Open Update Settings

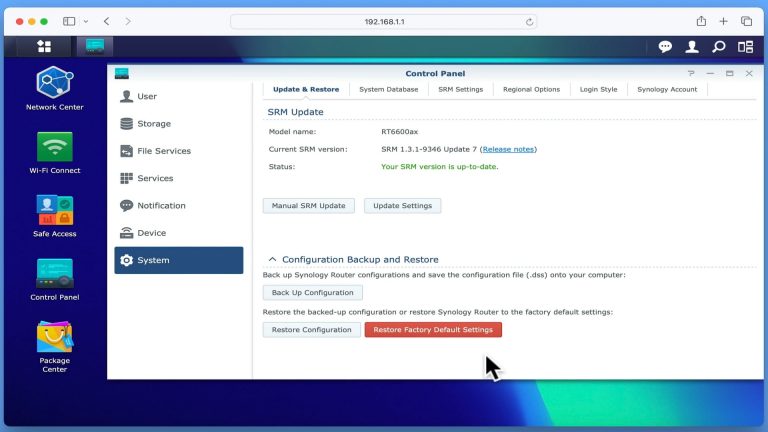point(403,206)
